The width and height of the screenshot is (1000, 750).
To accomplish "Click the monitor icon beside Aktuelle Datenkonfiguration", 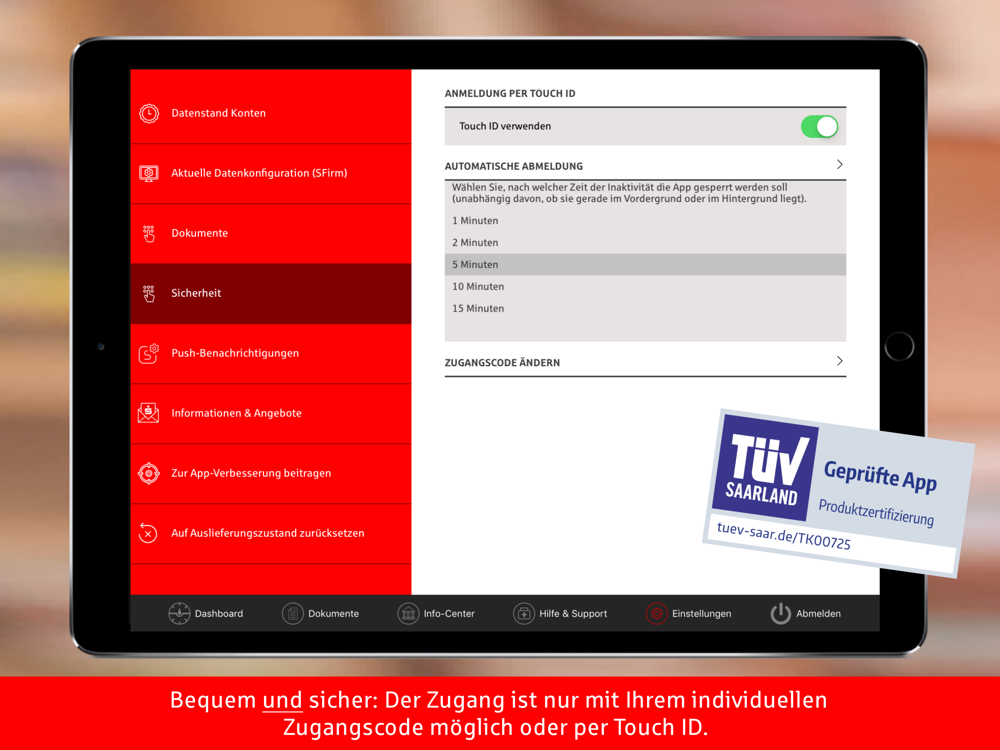I will click(x=149, y=173).
